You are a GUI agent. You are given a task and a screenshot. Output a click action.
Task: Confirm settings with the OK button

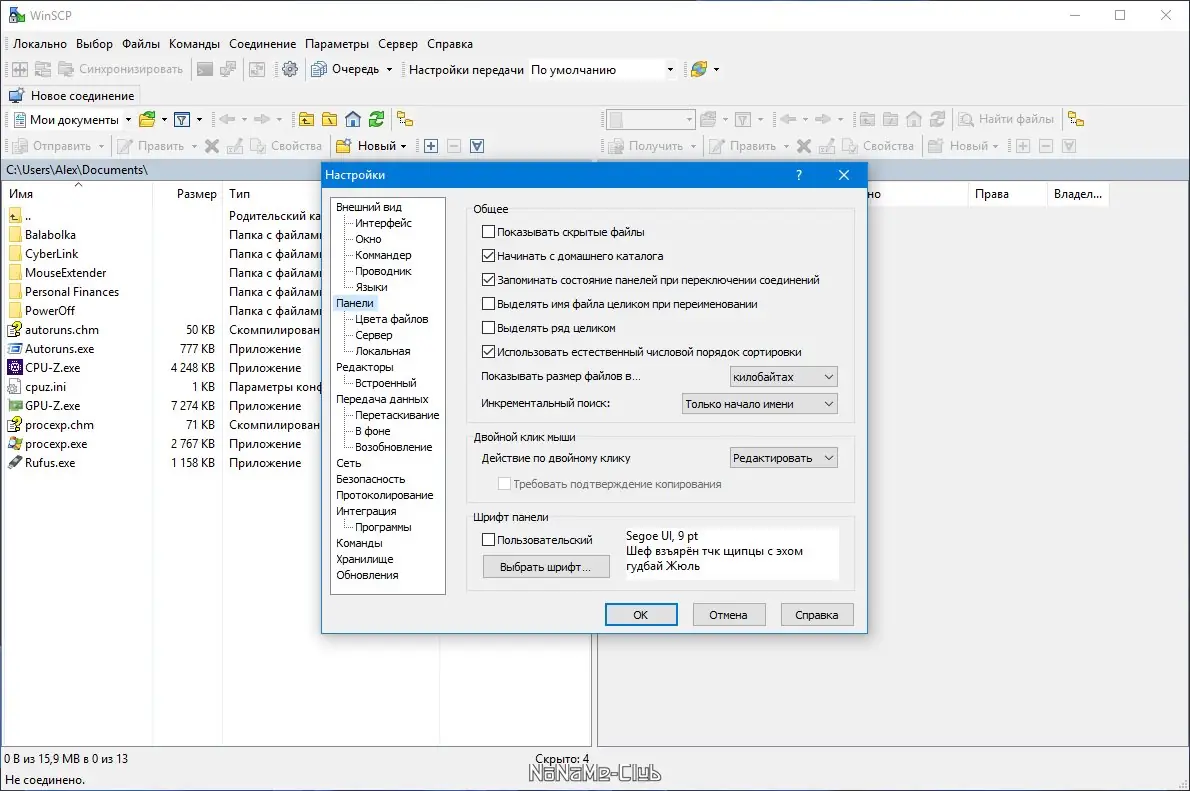641,615
